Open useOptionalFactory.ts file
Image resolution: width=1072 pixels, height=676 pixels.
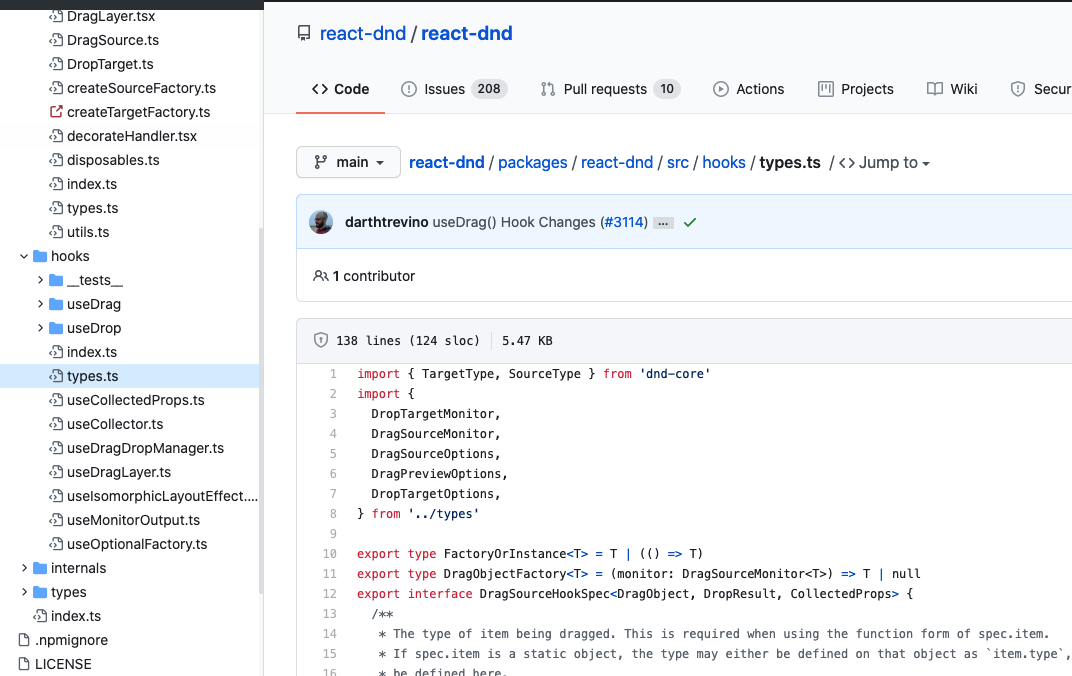(137, 544)
